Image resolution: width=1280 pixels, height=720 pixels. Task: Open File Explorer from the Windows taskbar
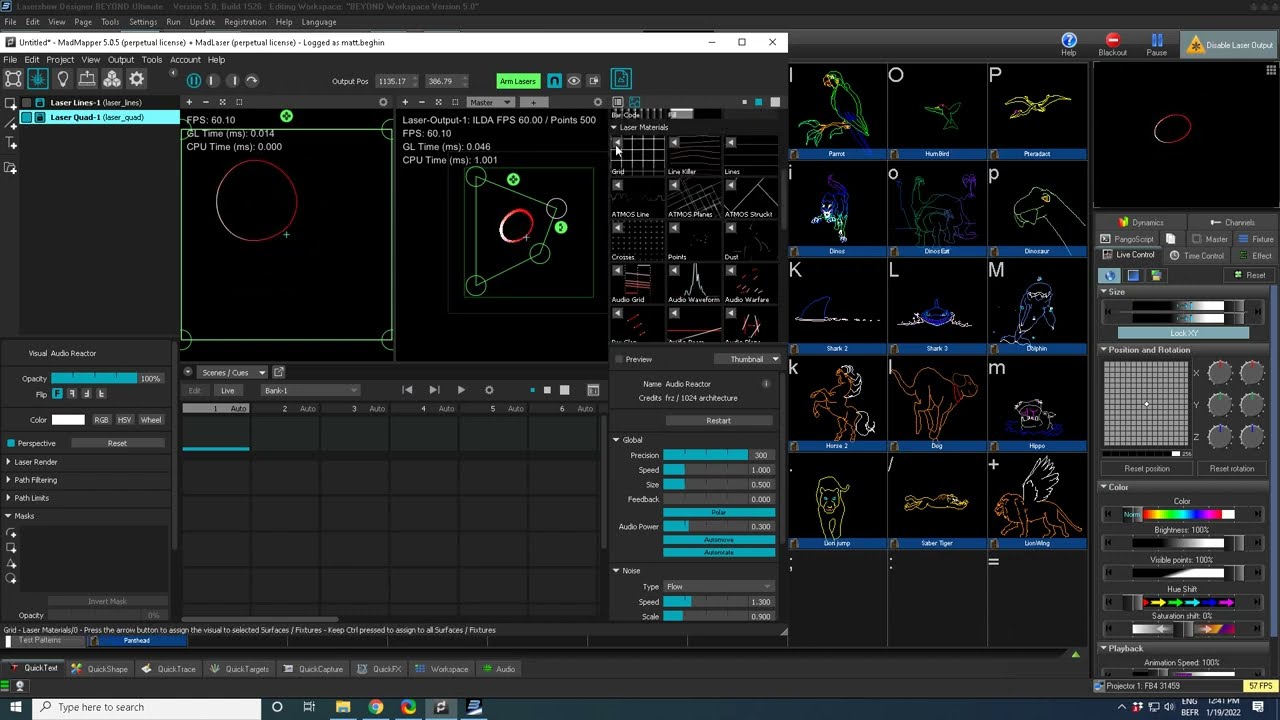click(x=342, y=707)
